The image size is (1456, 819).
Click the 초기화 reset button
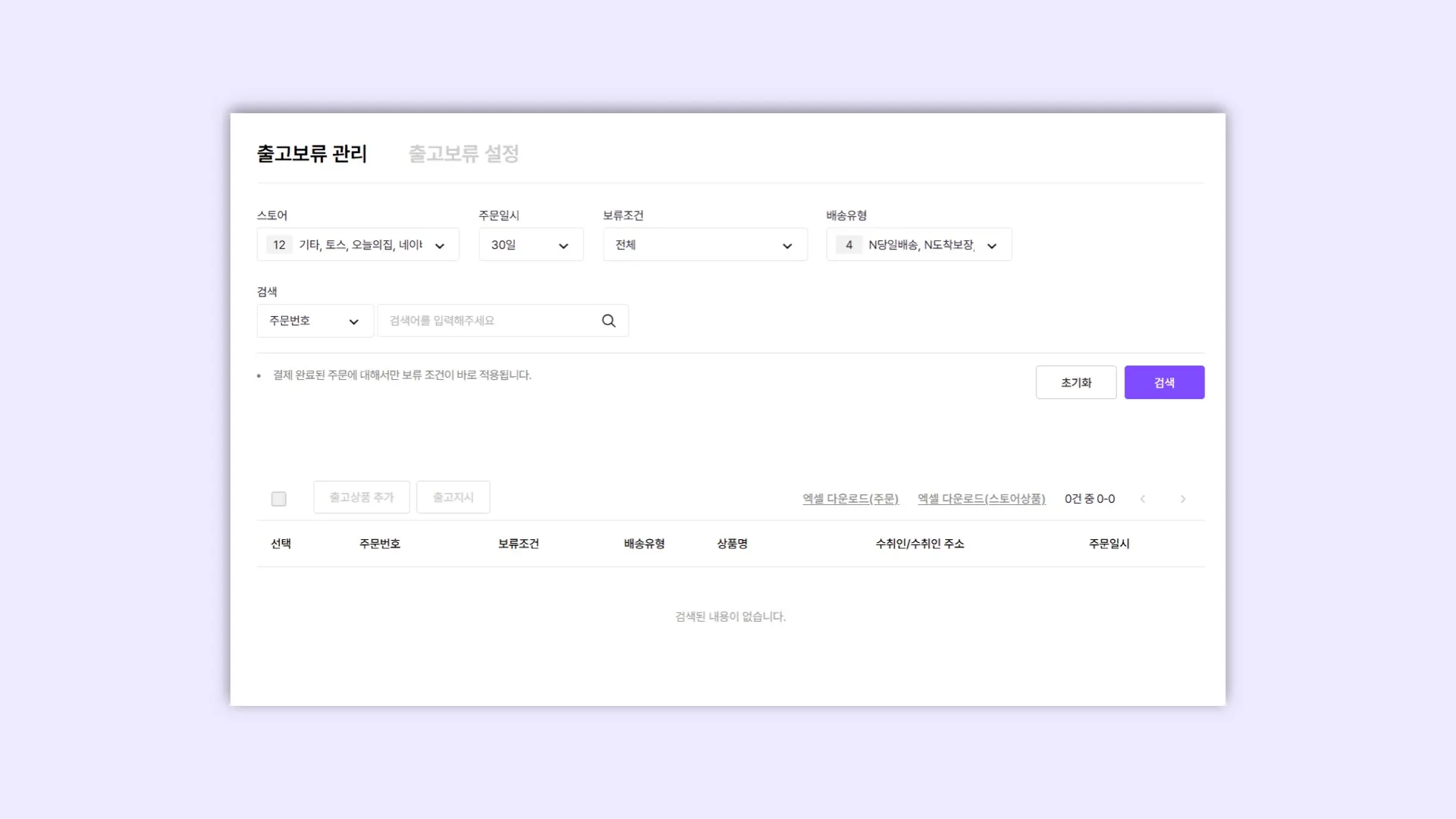pyautogui.click(x=1075, y=383)
